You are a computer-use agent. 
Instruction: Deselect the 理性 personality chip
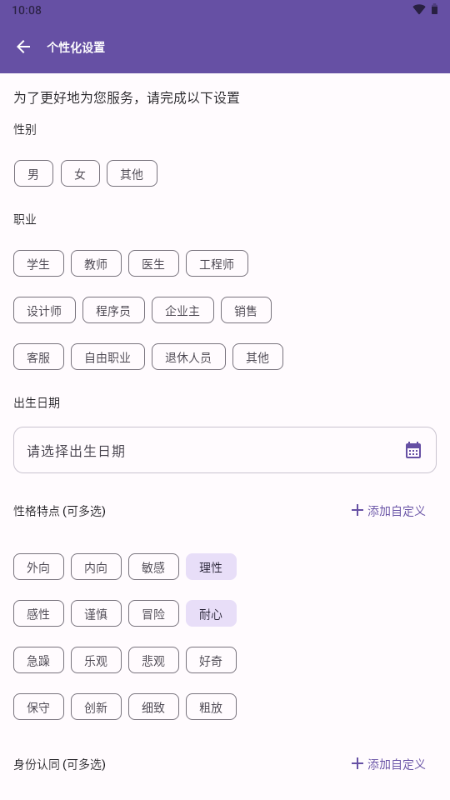(x=211, y=567)
